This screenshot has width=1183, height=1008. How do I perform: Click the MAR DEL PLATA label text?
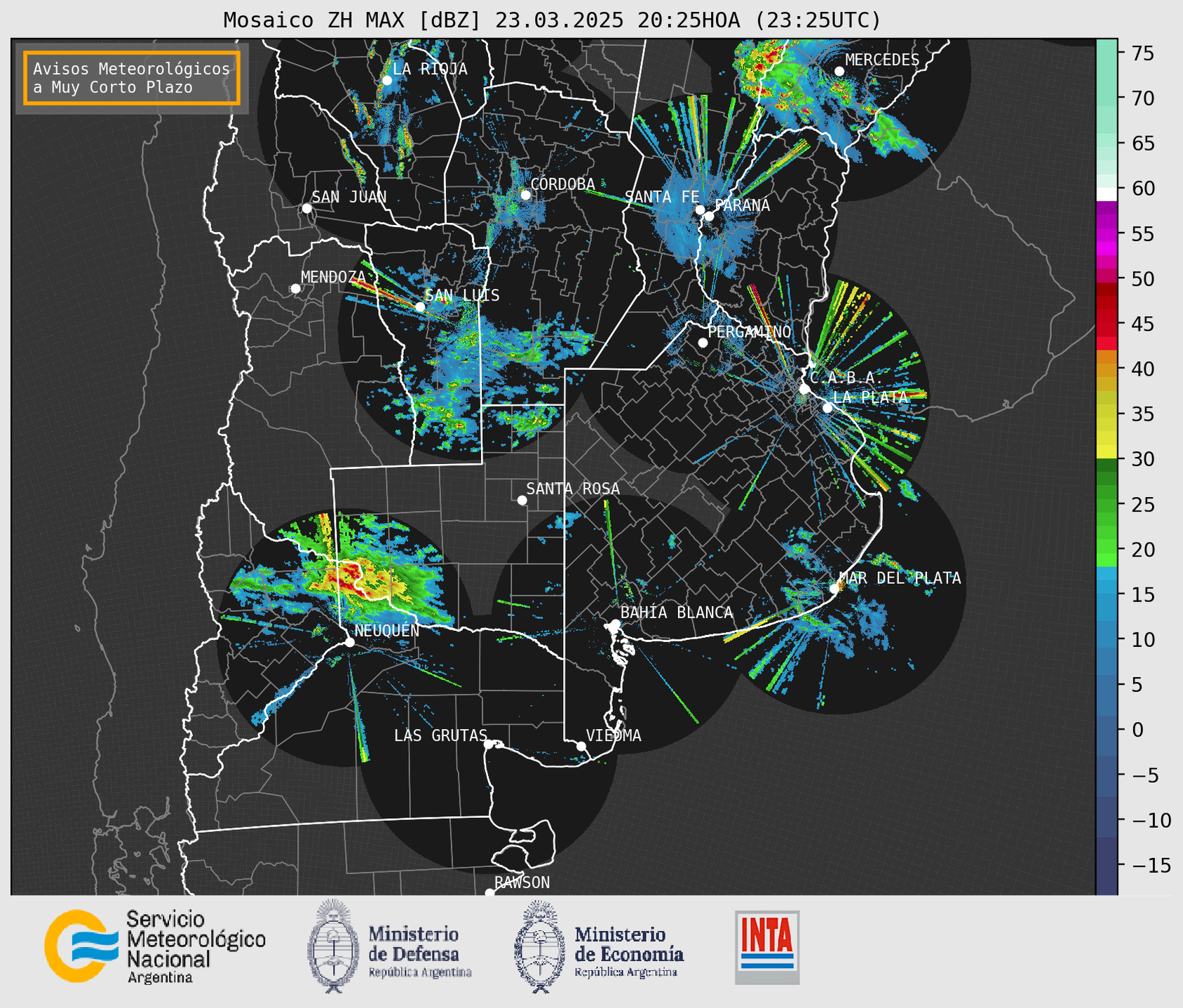coord(900,578)
